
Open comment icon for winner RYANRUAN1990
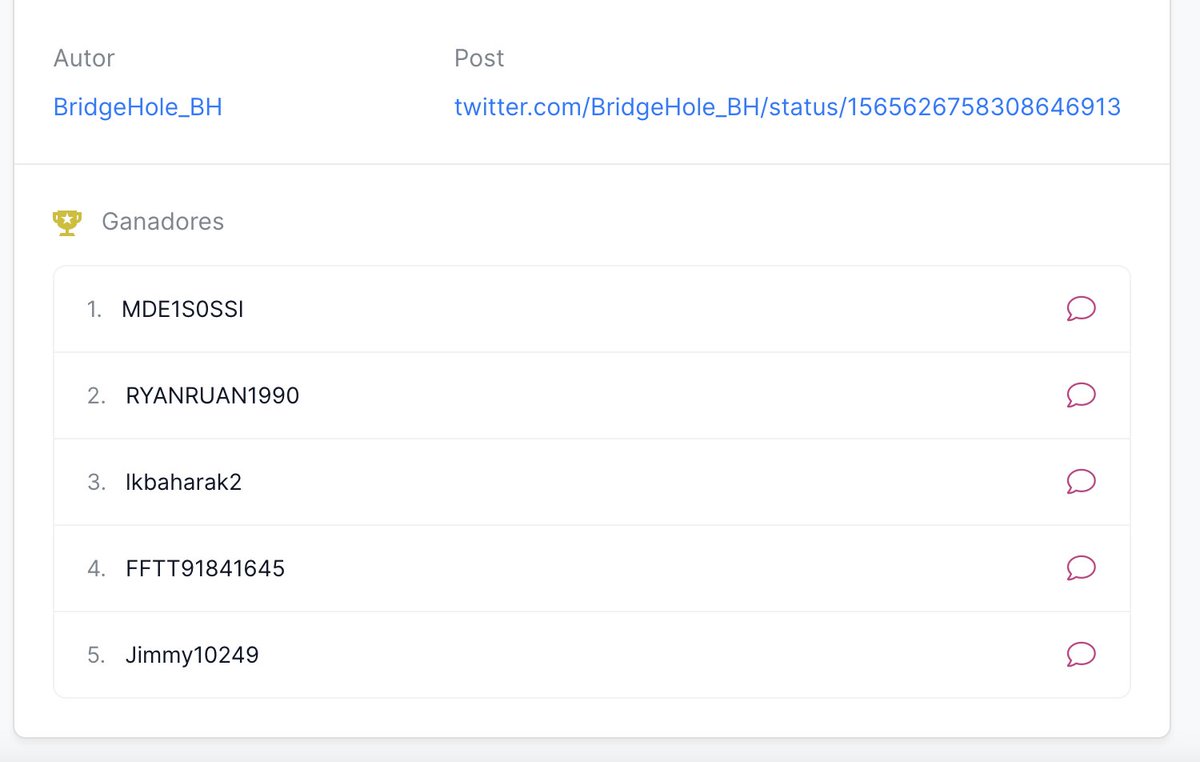1081,395
